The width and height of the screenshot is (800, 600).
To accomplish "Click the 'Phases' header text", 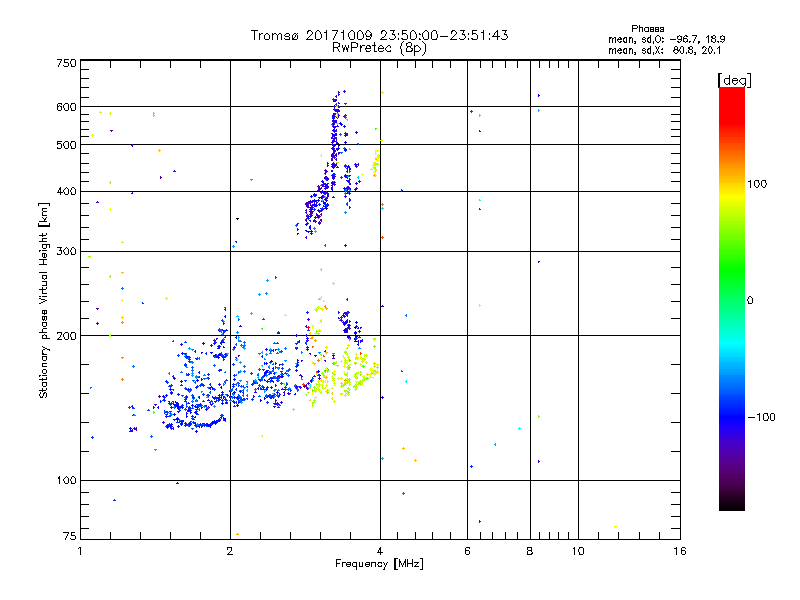I will pyautogui.click(x=647, y=29).
